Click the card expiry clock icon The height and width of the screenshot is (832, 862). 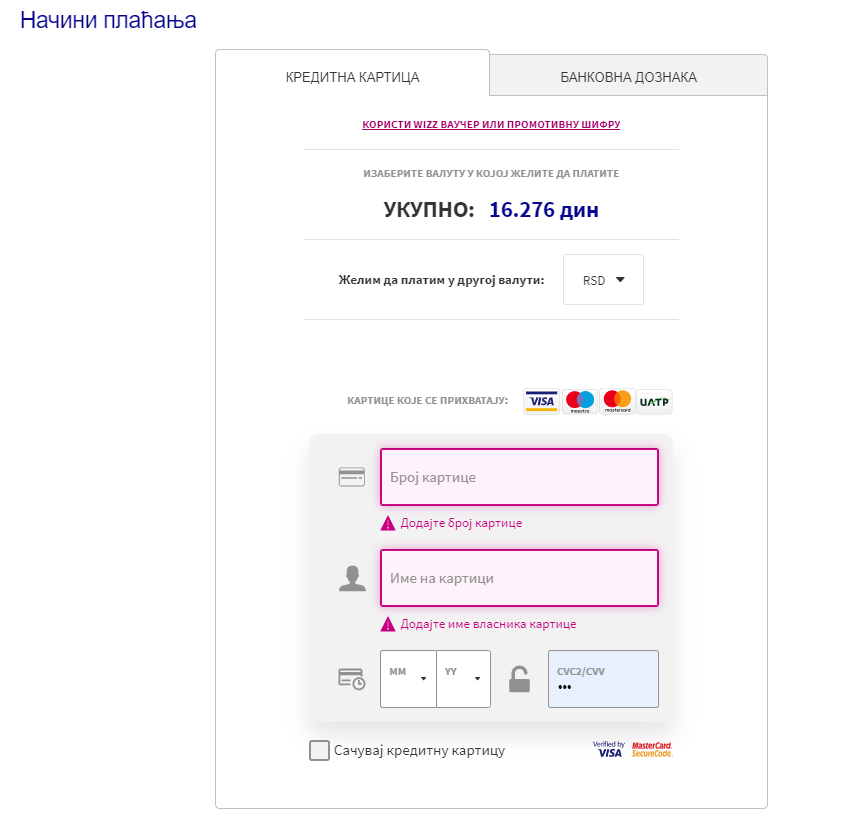(x=352, y=679)
